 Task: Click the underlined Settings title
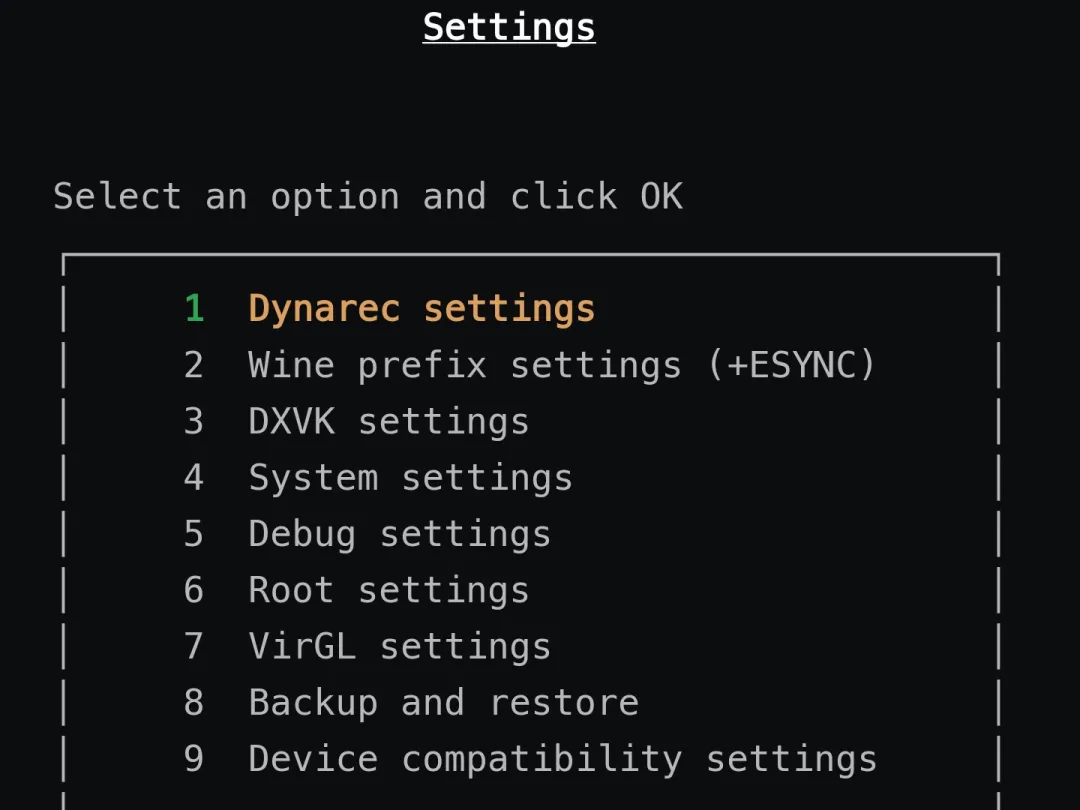pyautogui.click(x=509, y=28)
